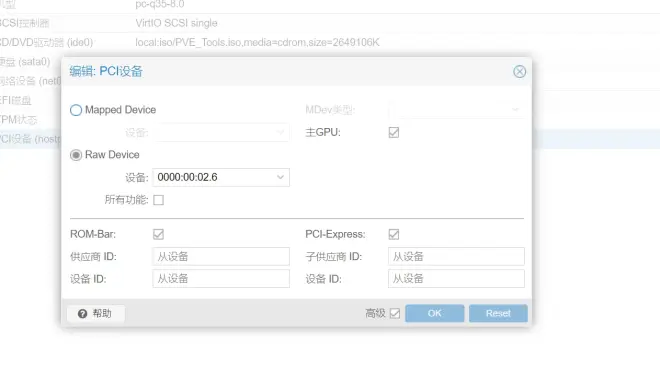Click the right 设备 ID input field
Screen dimensions: 660x385
[456, 279]
